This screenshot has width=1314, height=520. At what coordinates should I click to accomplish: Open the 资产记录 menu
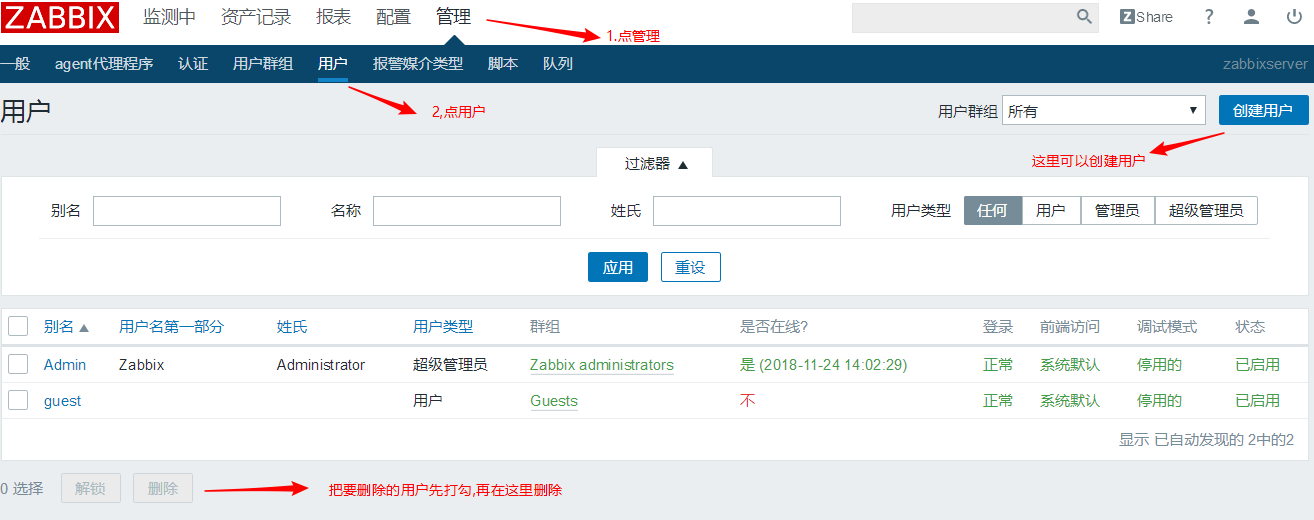point(256,17)
